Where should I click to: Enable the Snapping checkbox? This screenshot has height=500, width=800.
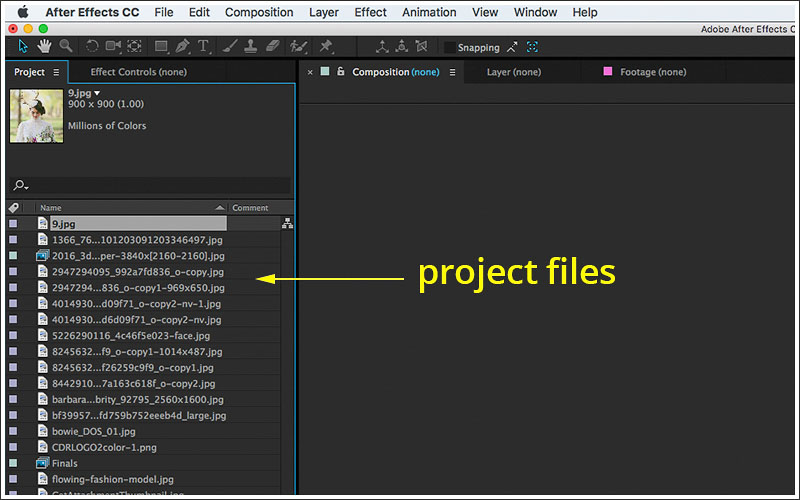click(449, 47)
